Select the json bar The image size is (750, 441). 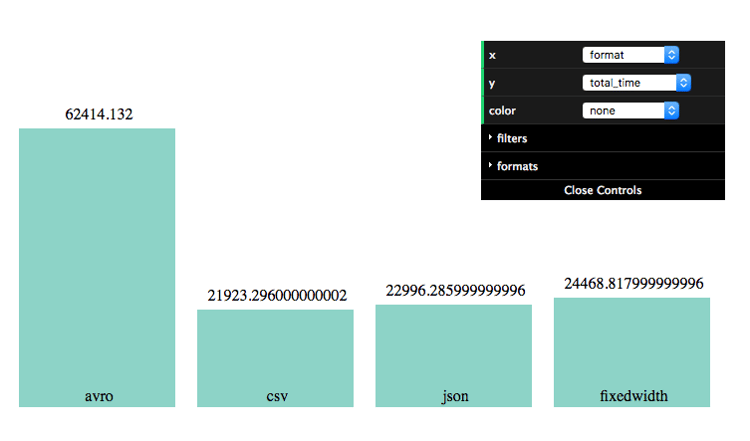point(453,356)
